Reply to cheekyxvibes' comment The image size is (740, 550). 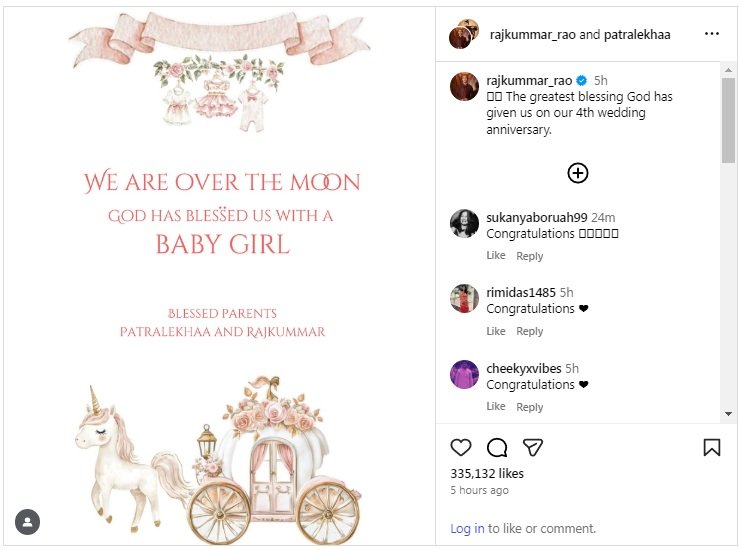[529, 407]
